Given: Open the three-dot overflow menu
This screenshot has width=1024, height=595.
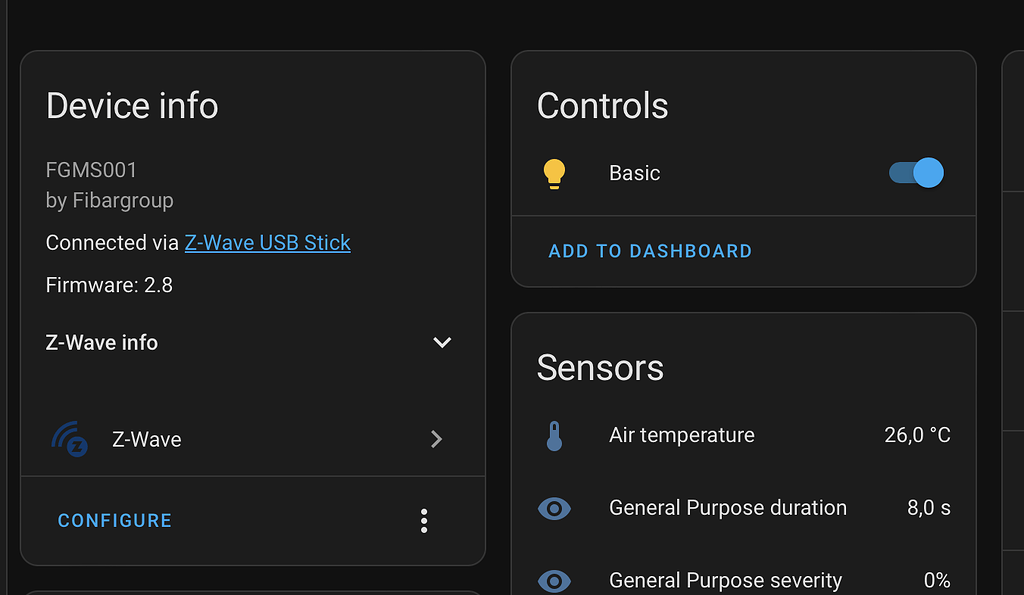Looking at the screenshot, I should point(424,520).
